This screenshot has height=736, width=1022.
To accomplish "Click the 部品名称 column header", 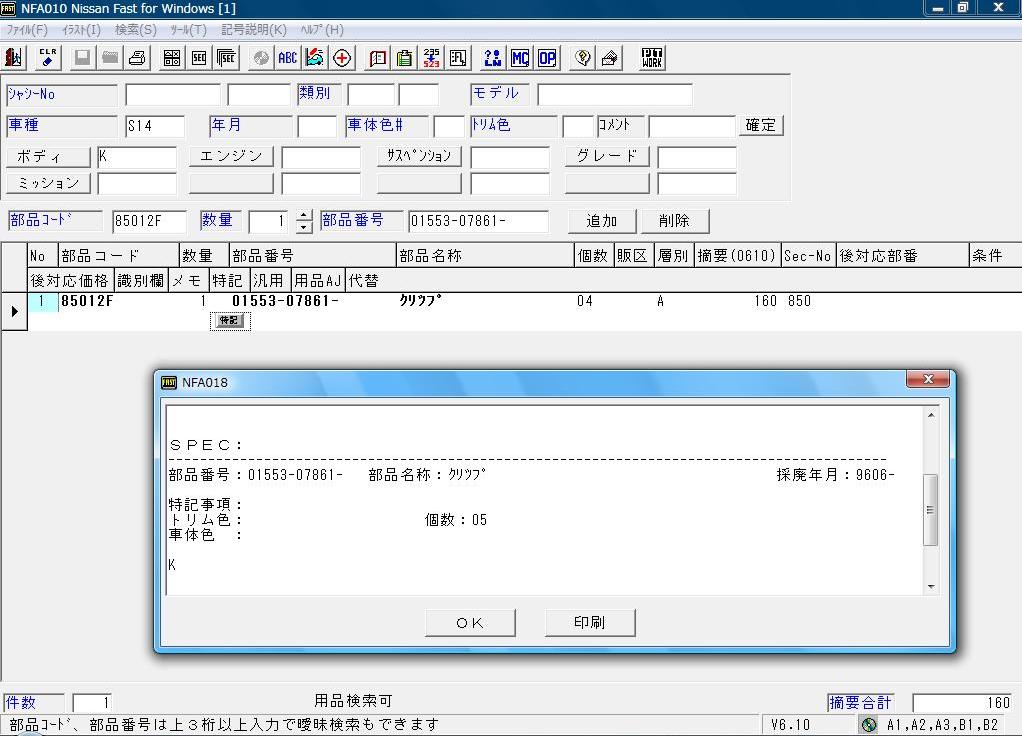I will pyautogui.click(x=486, y=256).
